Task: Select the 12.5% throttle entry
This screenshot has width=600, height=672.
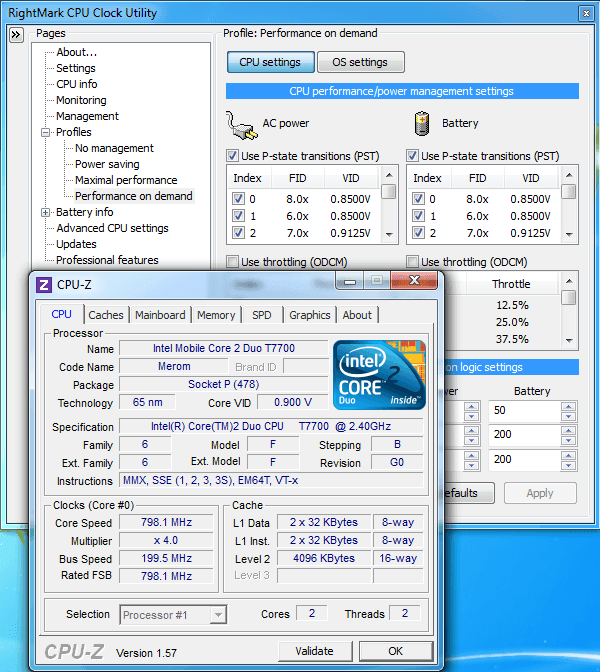Action: point(512,305)
